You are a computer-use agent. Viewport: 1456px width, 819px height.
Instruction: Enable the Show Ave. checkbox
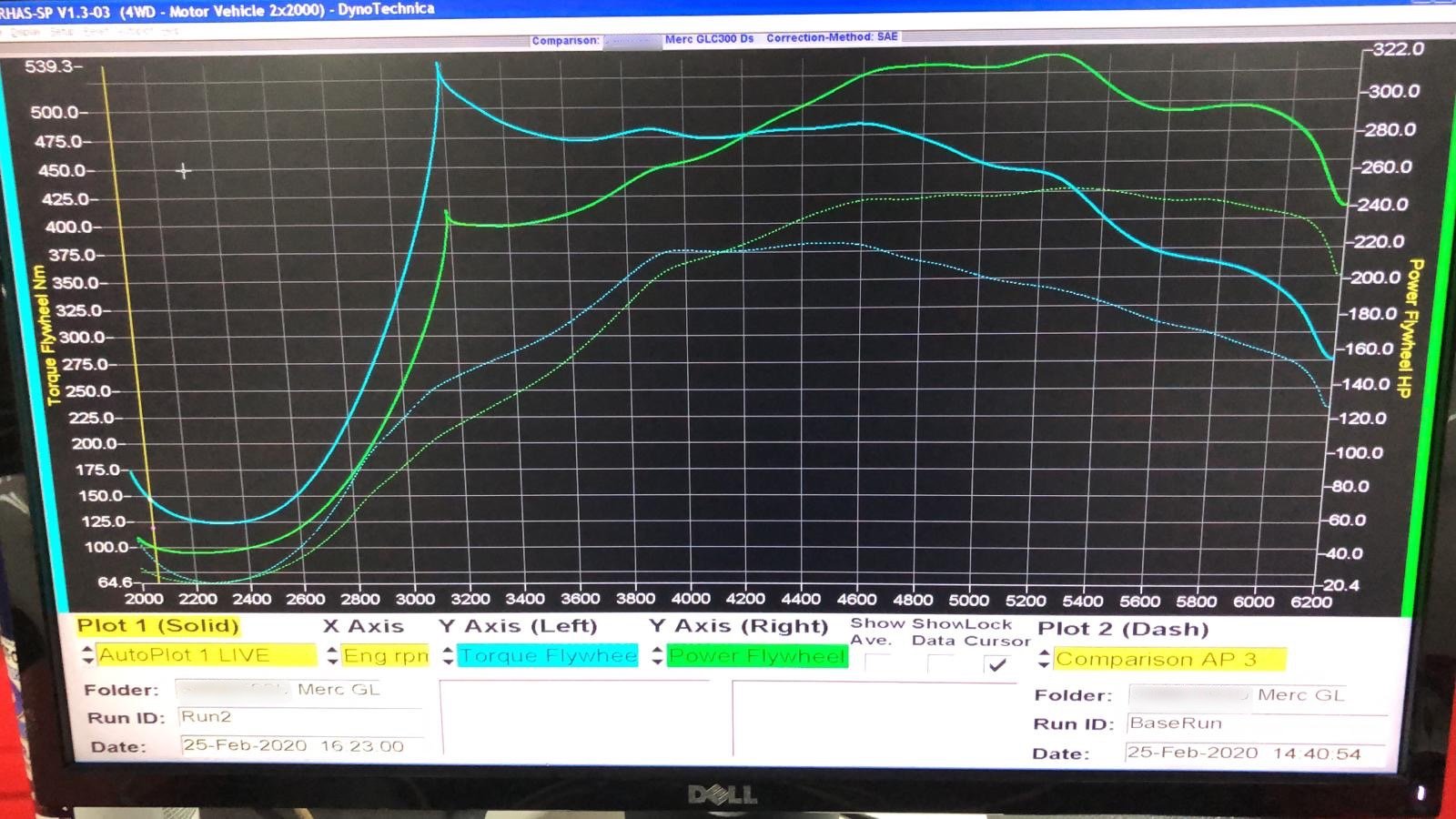(878, 664)
